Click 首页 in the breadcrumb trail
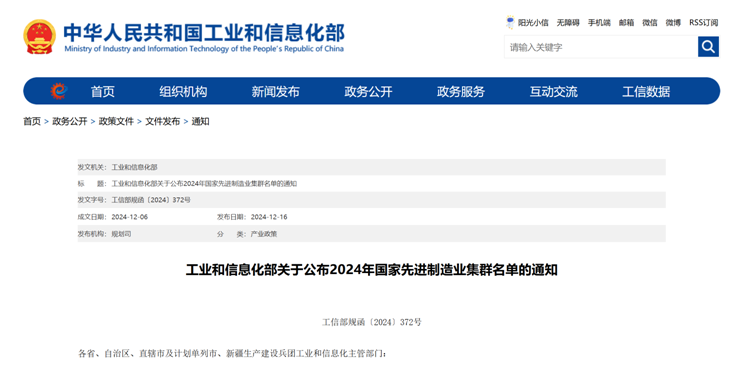Viewport: 749px width, 368px height. click(32, 121)
